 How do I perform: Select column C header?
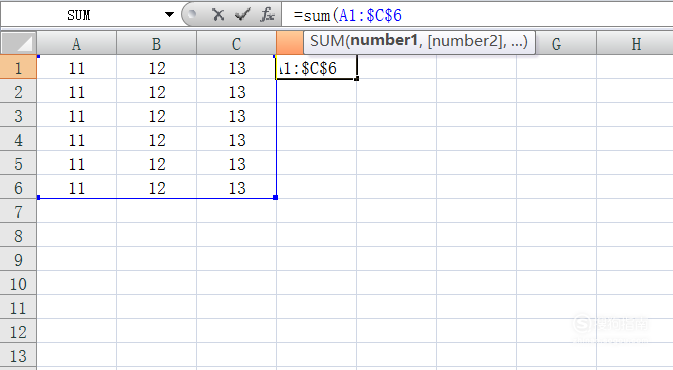[236, 44]
